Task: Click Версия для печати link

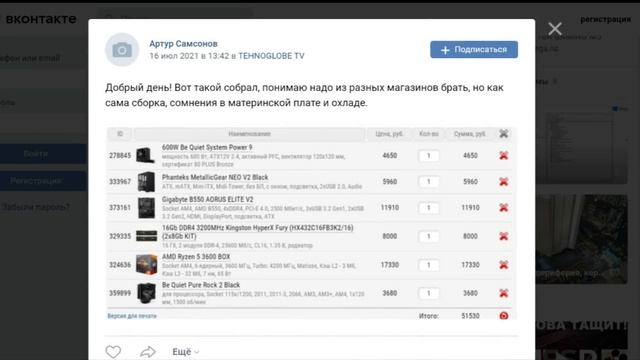Action: 132,316
